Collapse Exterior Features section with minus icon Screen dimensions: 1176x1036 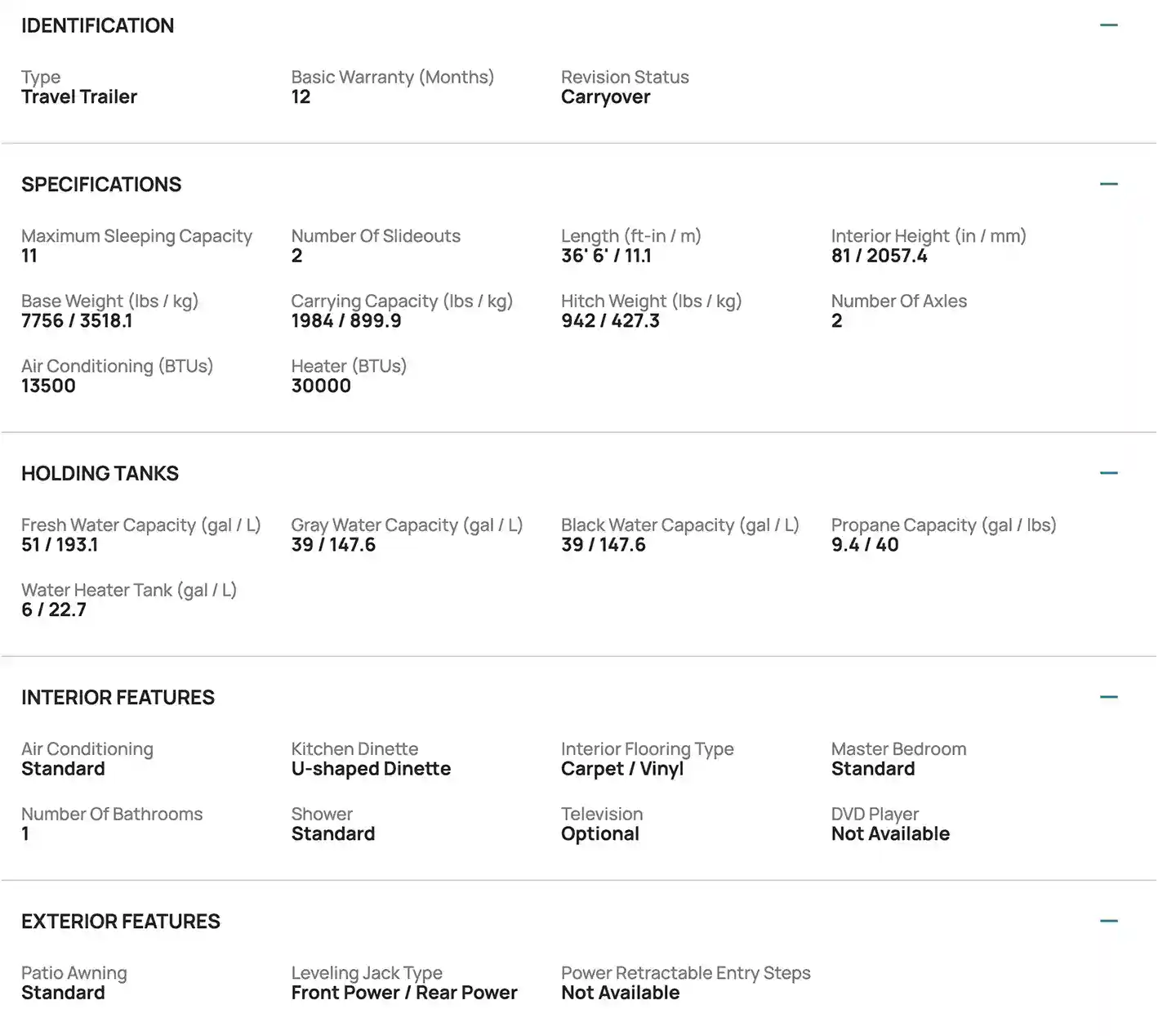coord(1108,921)
